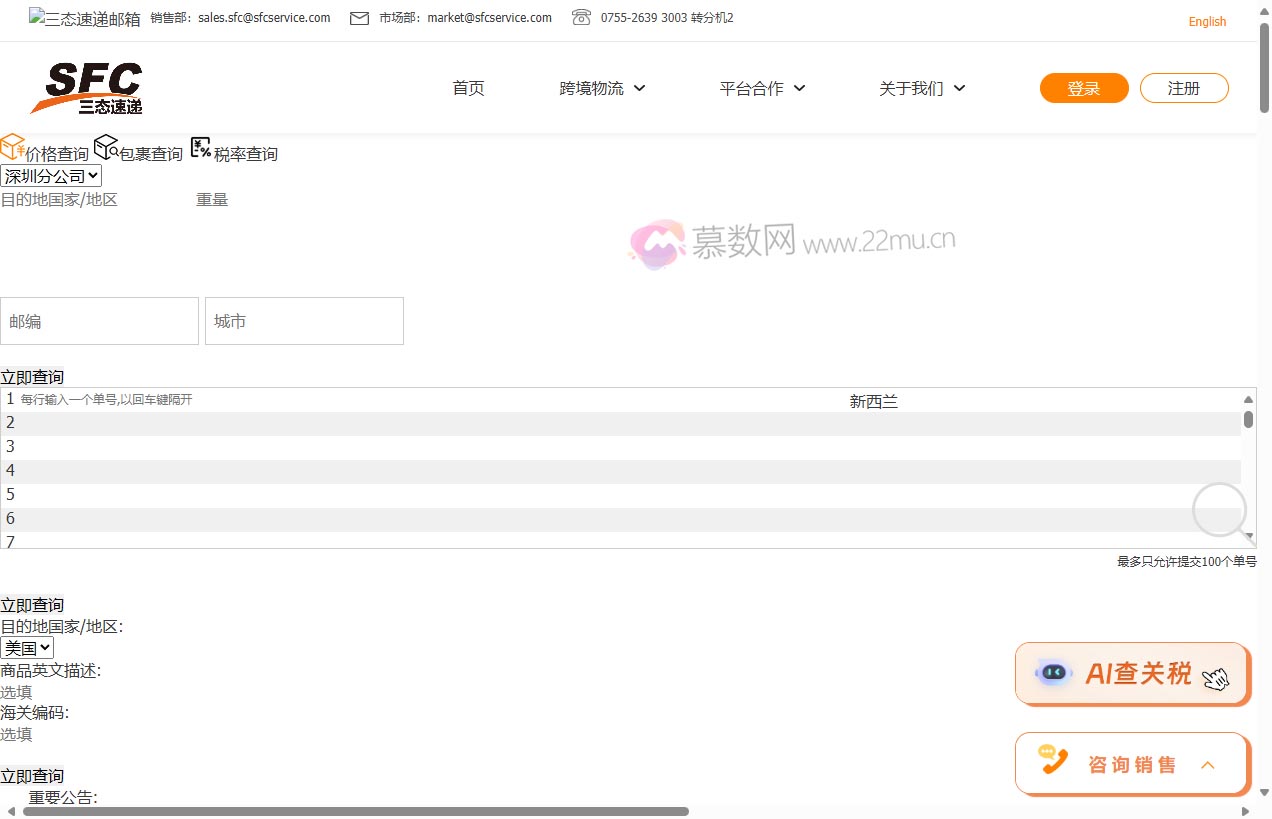Click the 登录 login button
Image resolution: width=1272 pixels, height=819 pixels.
pyautogui.click(x=1083, y=88)
